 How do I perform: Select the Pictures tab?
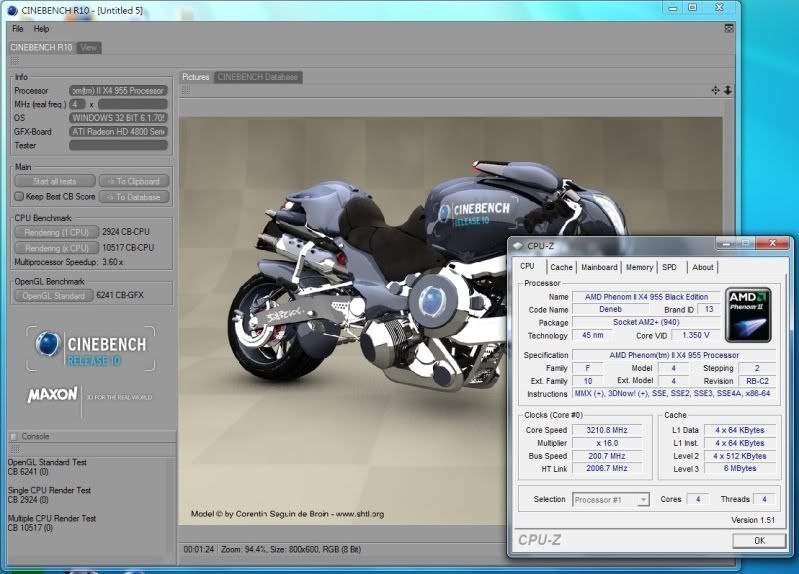[196, 77]
